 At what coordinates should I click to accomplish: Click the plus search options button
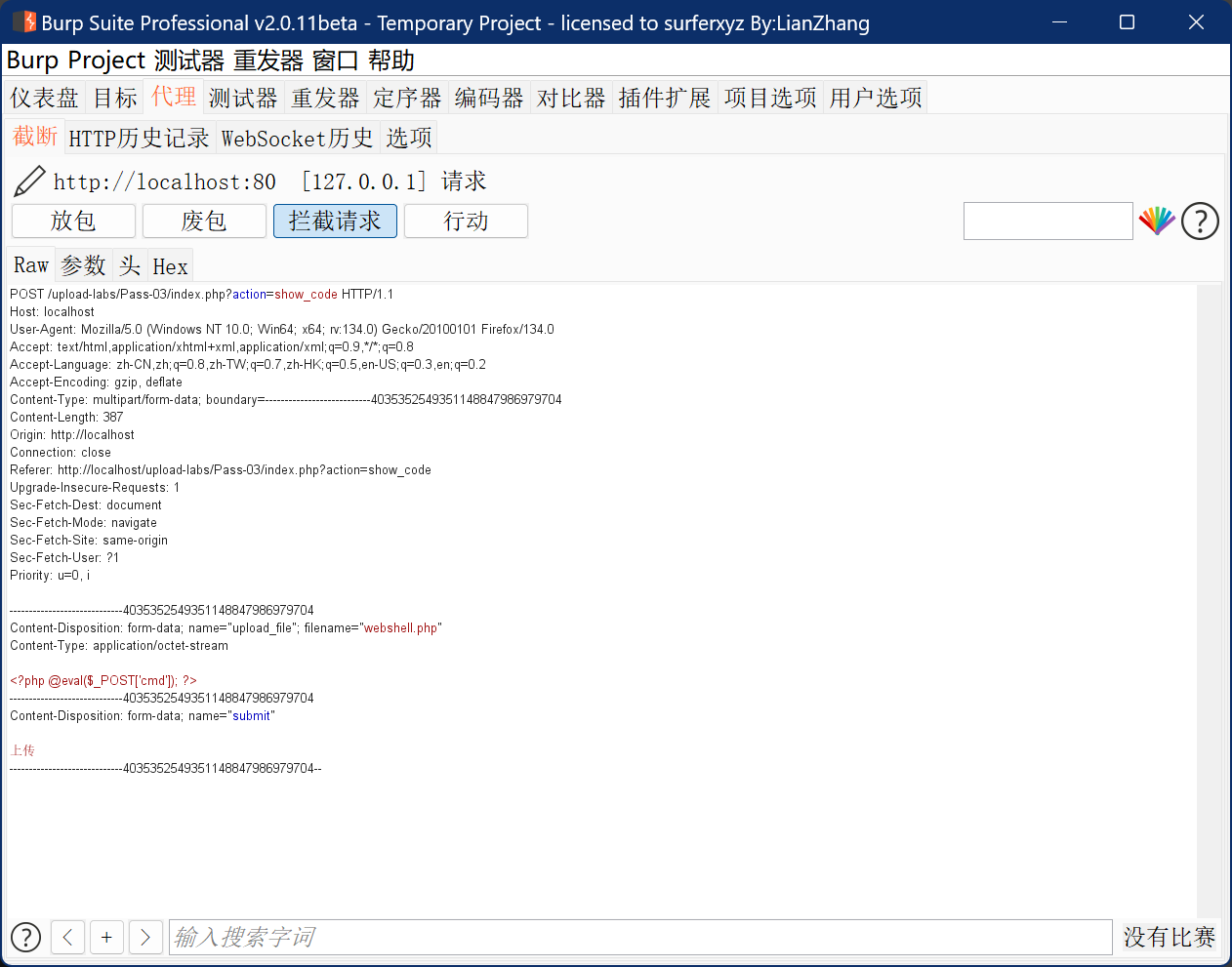(x=106, y=937)
